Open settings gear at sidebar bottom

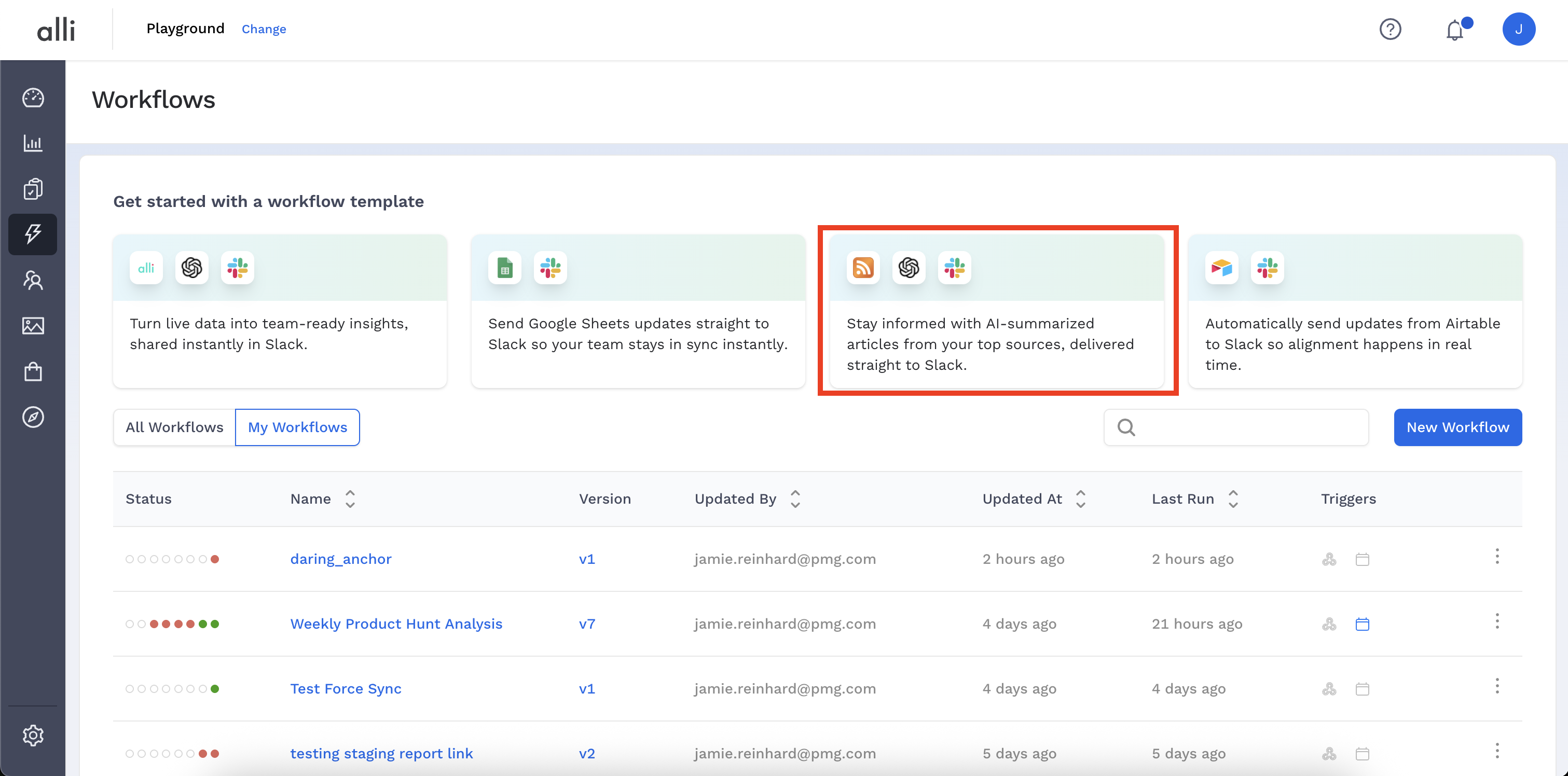point(33,735)
